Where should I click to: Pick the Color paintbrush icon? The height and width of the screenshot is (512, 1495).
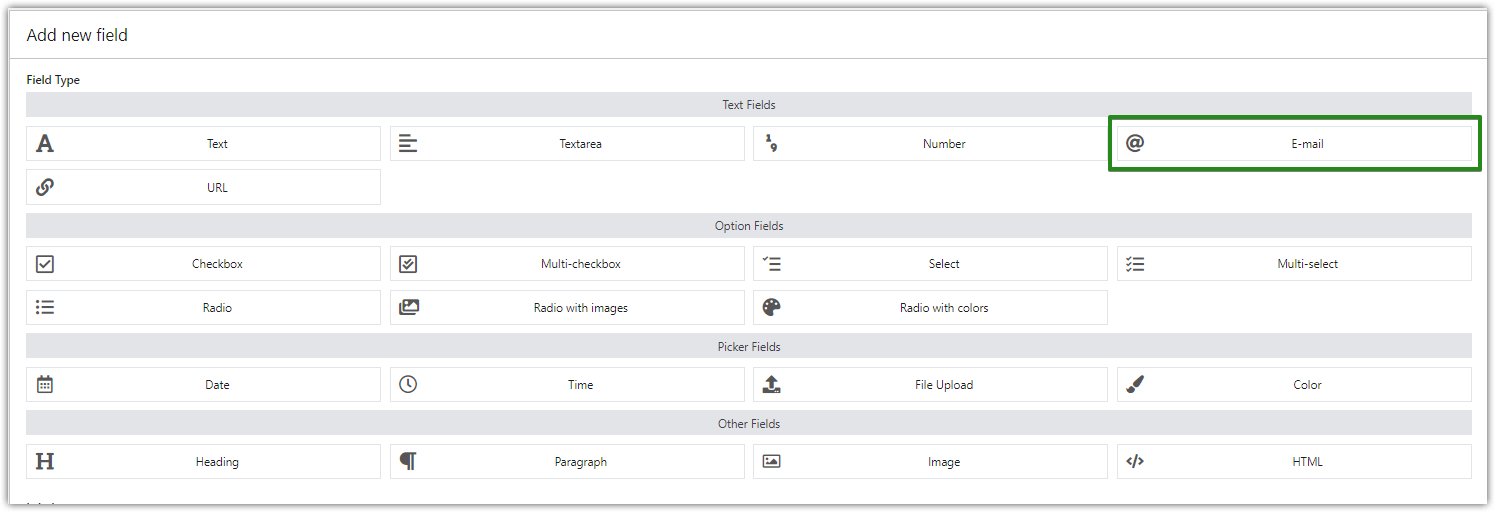pos(1134,384)
